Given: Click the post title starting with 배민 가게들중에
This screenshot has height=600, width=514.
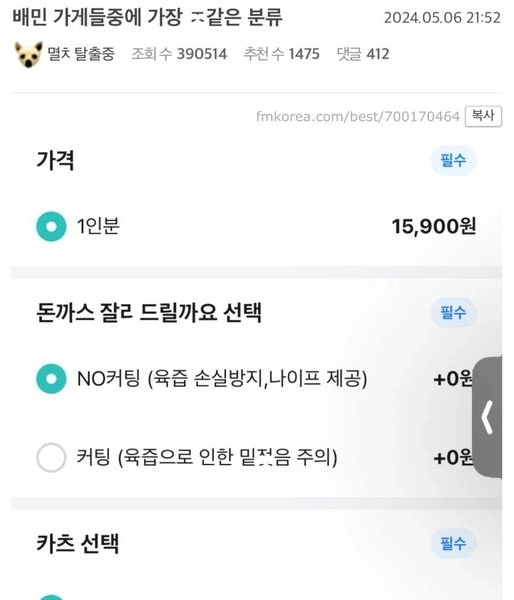Looking at the screenshot, I should click(148, 17).
